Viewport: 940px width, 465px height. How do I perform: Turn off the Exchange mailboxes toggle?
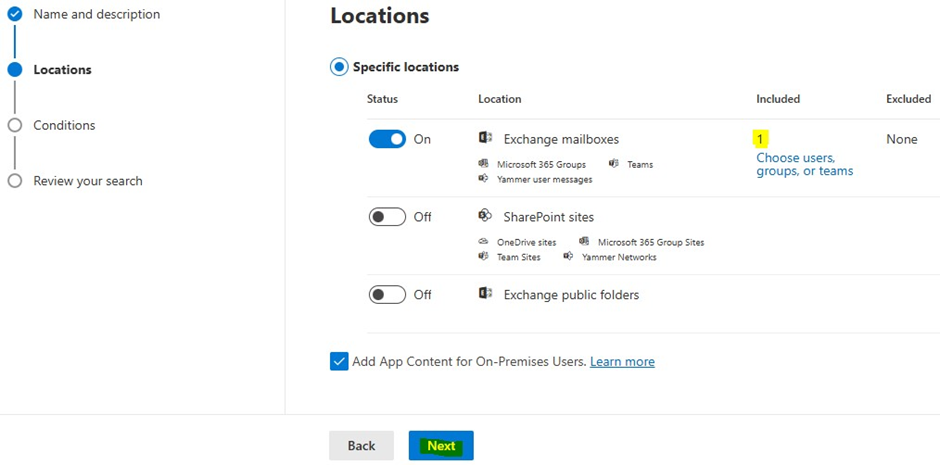[x=387, y=139]
